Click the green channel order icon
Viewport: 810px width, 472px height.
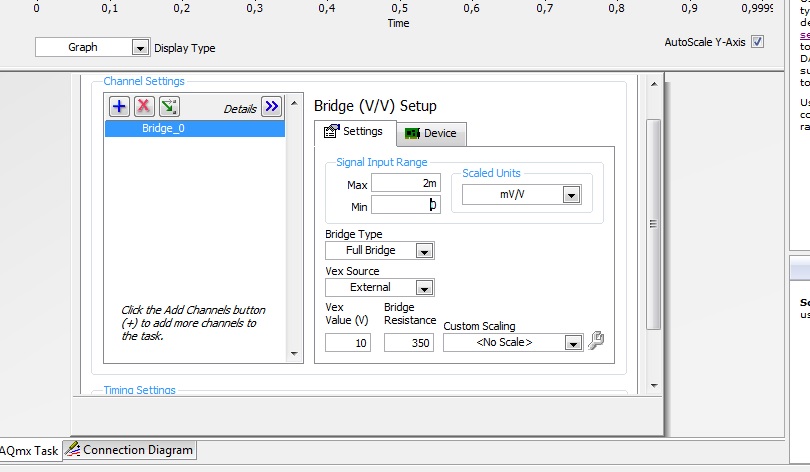(169, 106)
